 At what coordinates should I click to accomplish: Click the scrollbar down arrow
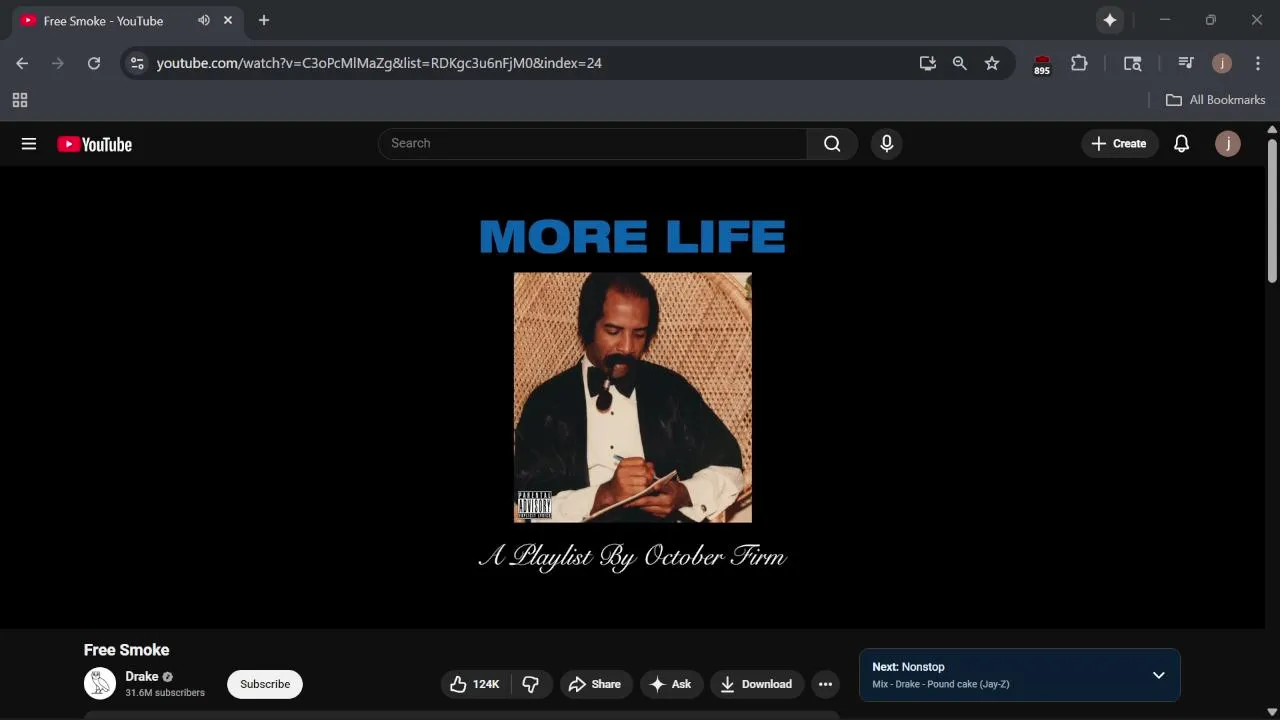1272,712
